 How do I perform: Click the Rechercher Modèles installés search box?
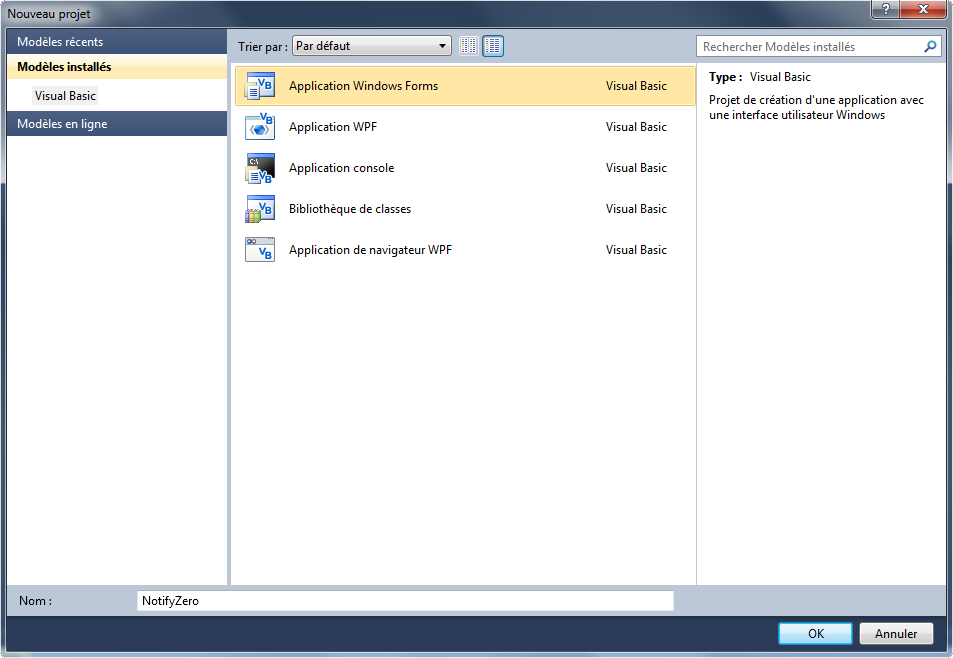click(808, 47)
